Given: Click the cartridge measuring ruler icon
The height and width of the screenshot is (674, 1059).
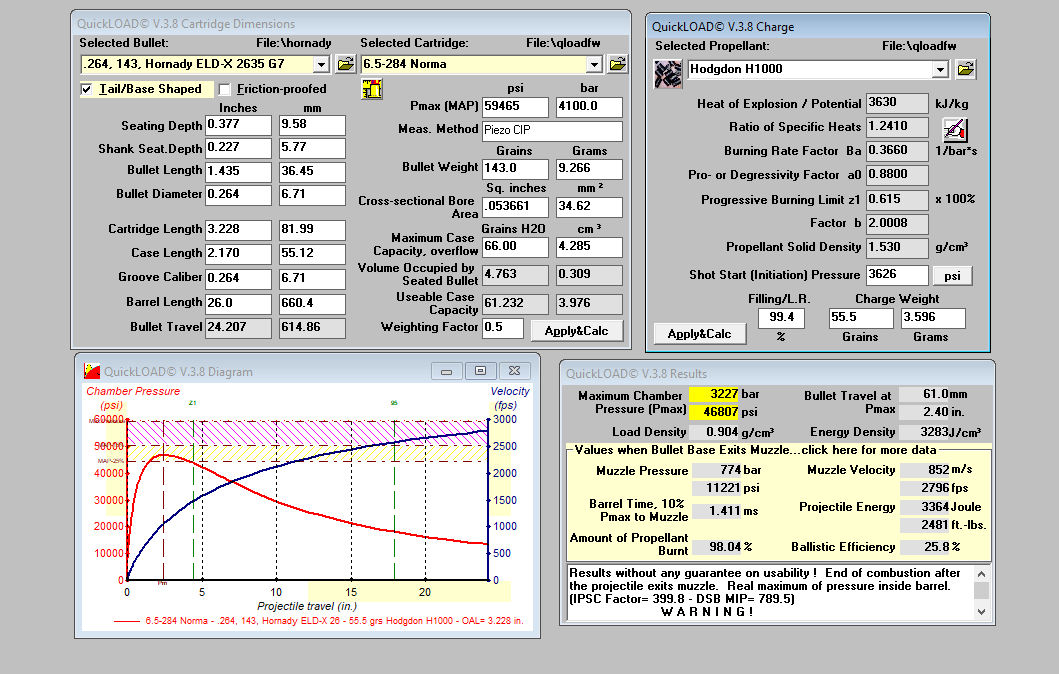Looking at the screenshot, I should tap(372, 89).
